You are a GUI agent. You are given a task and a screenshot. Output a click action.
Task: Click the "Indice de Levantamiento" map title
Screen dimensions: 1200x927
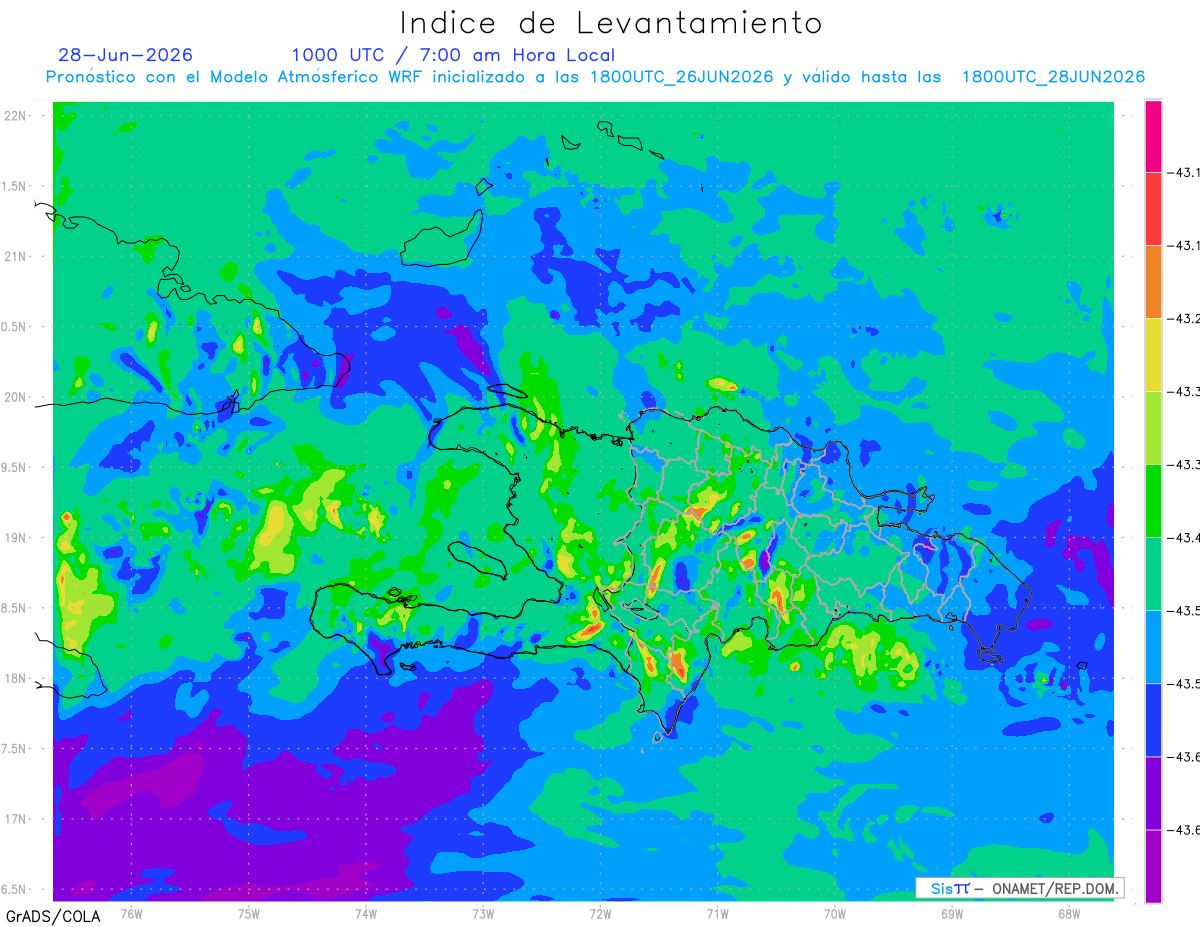[x=611, y=23]
